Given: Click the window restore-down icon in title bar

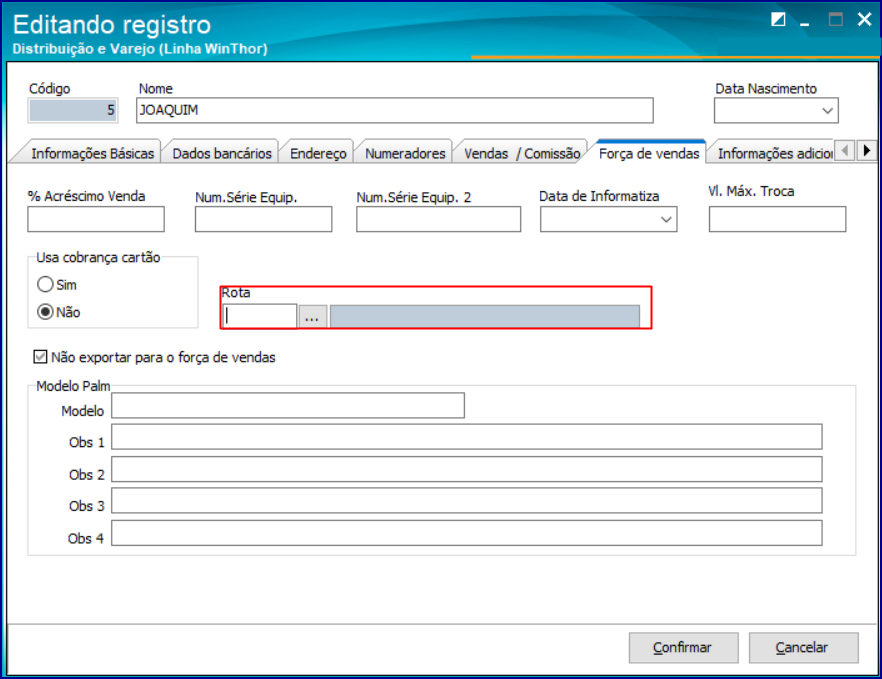Looking at the screenshot, I should coord(778,20).
